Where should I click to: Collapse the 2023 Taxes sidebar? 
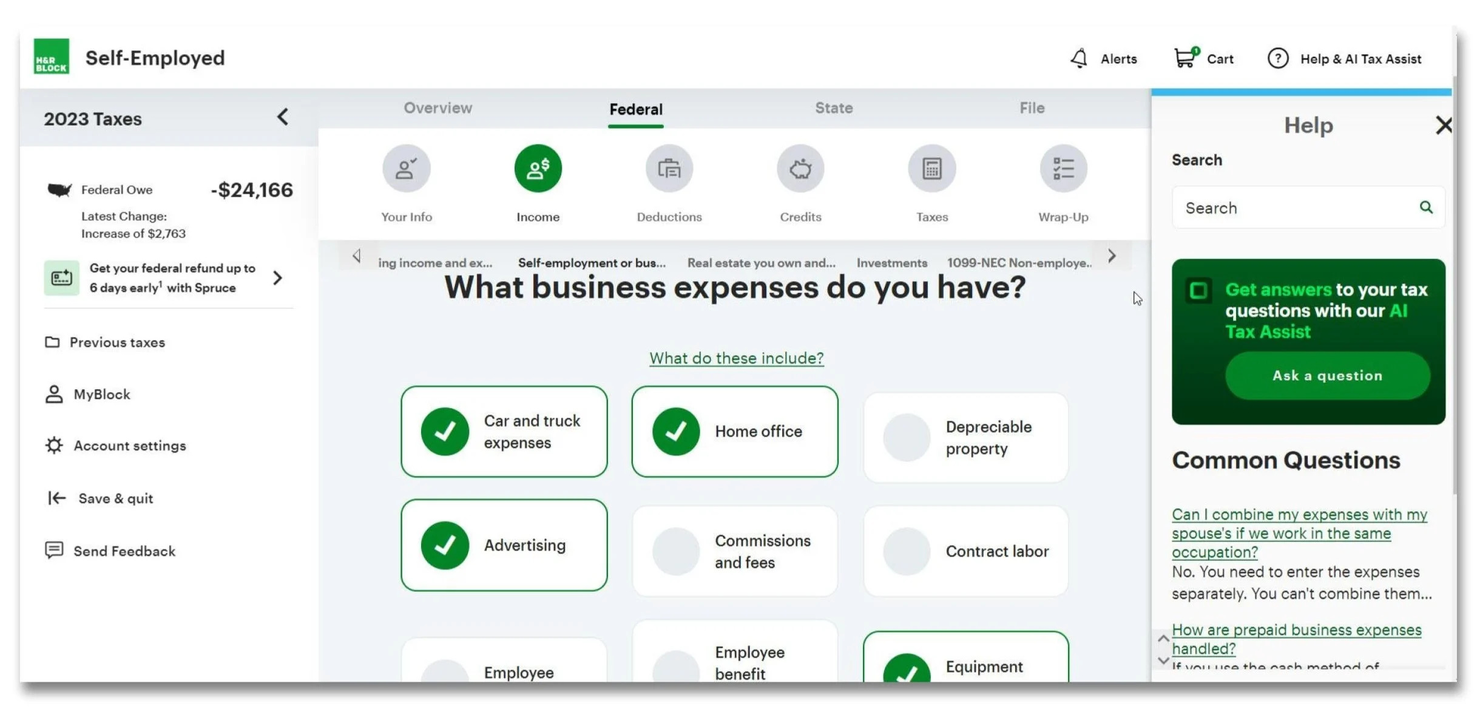point(283,116)
